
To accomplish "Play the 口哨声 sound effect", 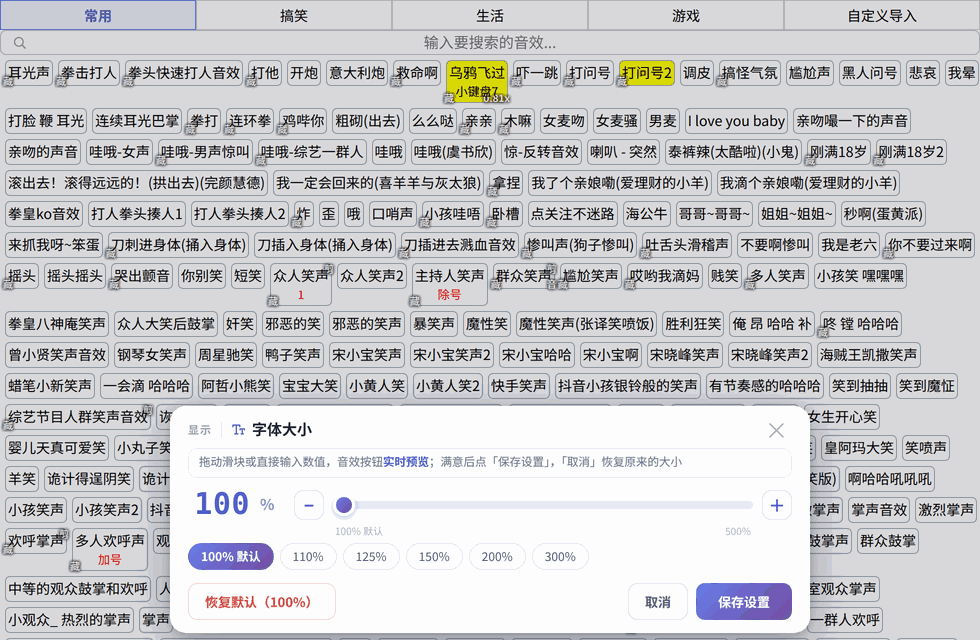I will coord(392,214).
